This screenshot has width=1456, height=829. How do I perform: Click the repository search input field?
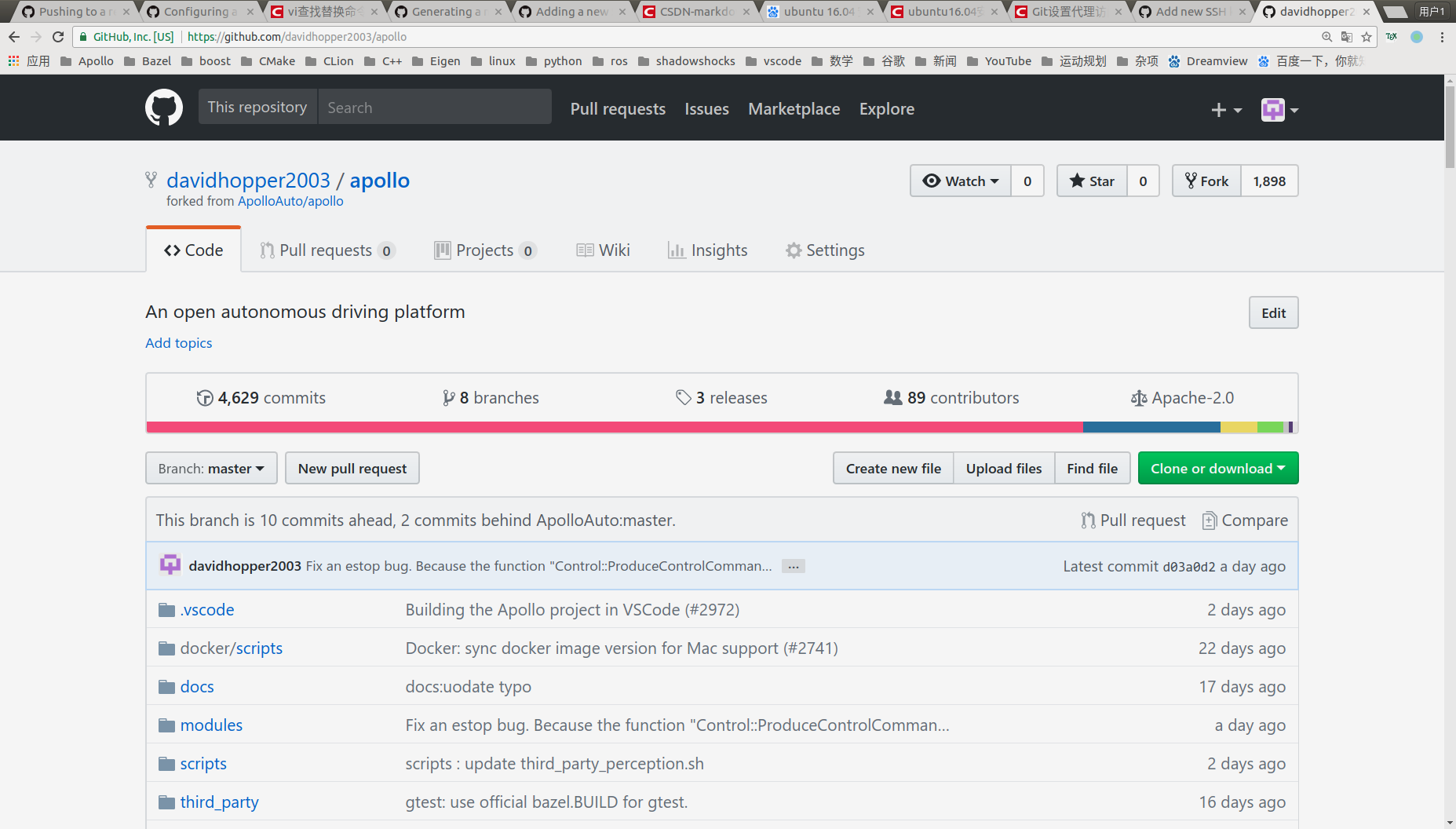pos(435,107)
